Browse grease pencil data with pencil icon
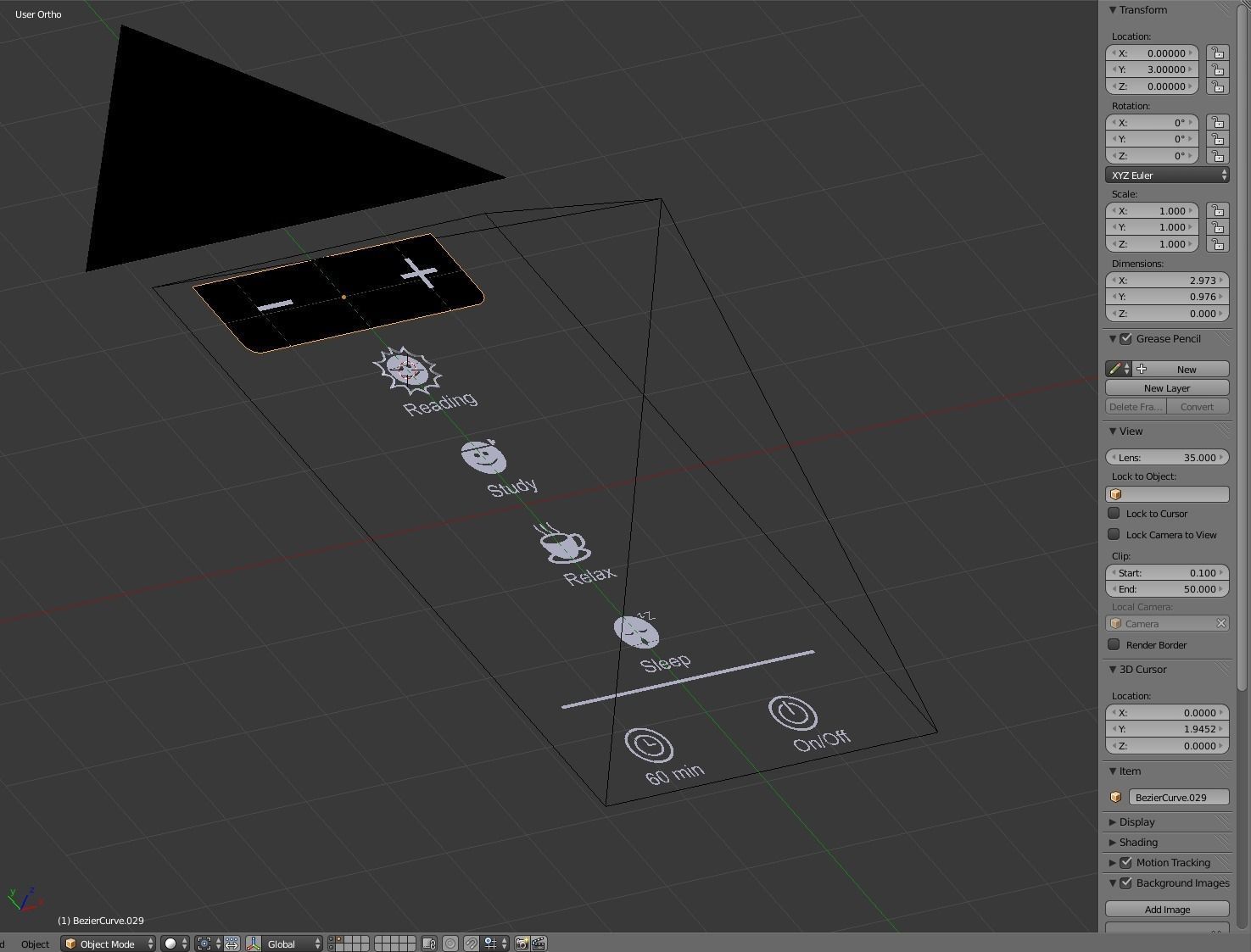 (1119, 369)
